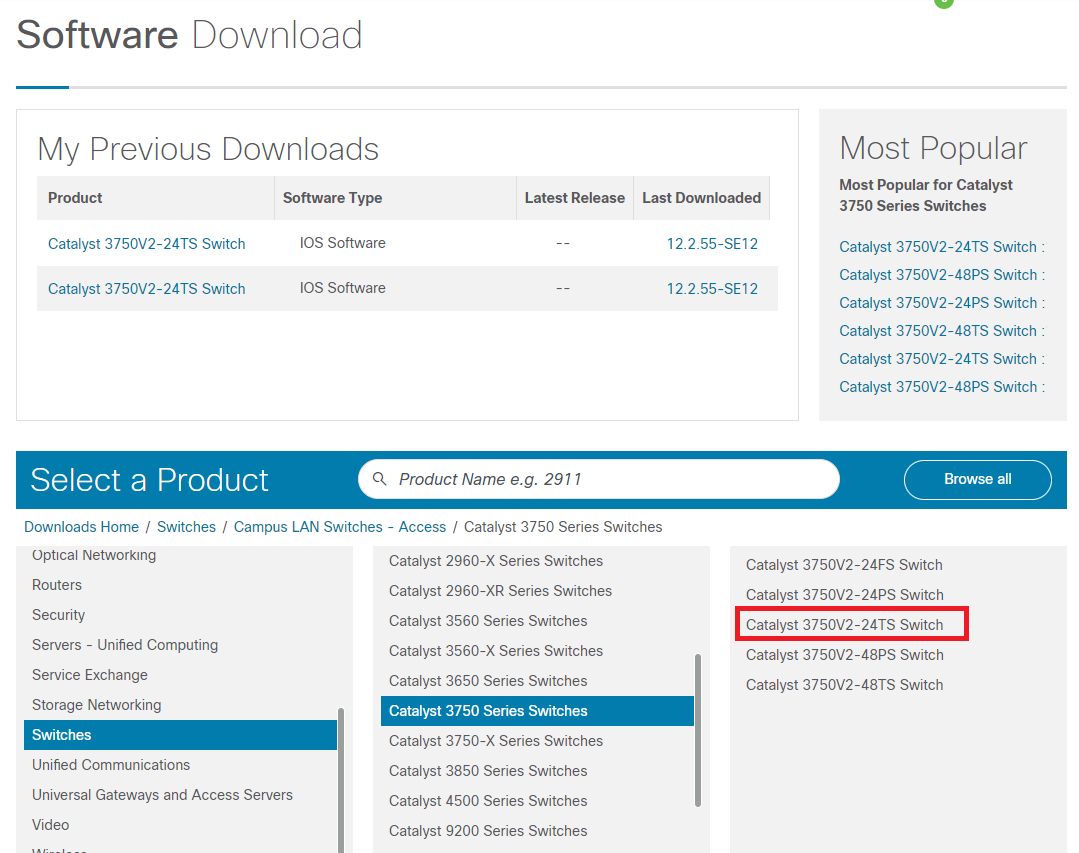This screenshot has width=1079, height=853.
Task: Select Servers - Unified Computing category
Action: 125,645
